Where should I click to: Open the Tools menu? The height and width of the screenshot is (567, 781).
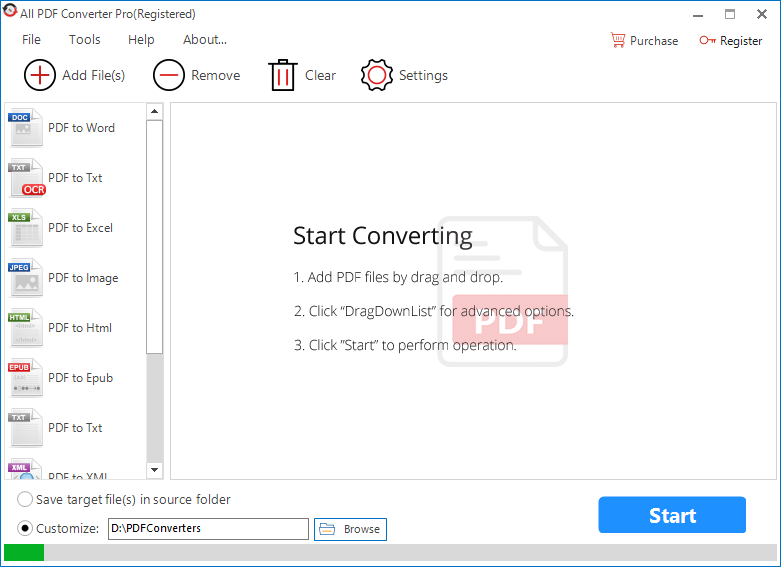[x=84, y=40]
